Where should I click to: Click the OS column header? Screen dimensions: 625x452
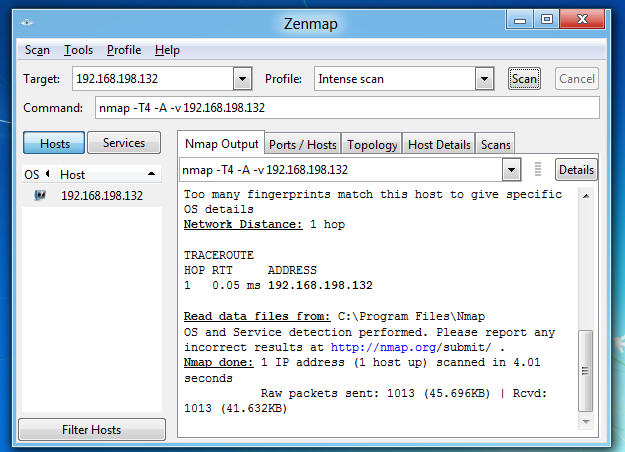point(39,175)
